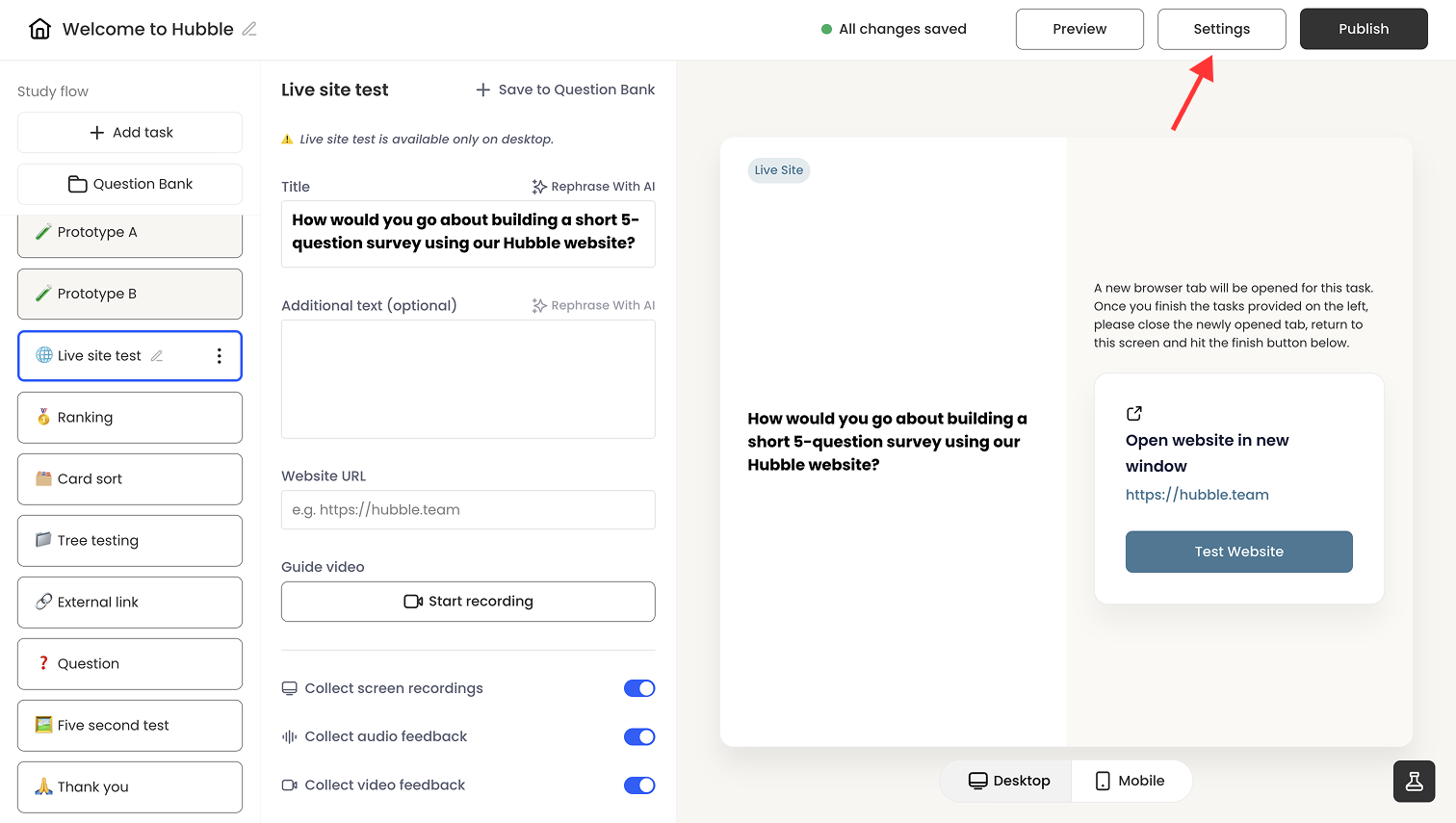Viewport: 1456px width, 823px height.
Task: Toggle Collect audio feedback switch
Action: [x=639, y=736]
